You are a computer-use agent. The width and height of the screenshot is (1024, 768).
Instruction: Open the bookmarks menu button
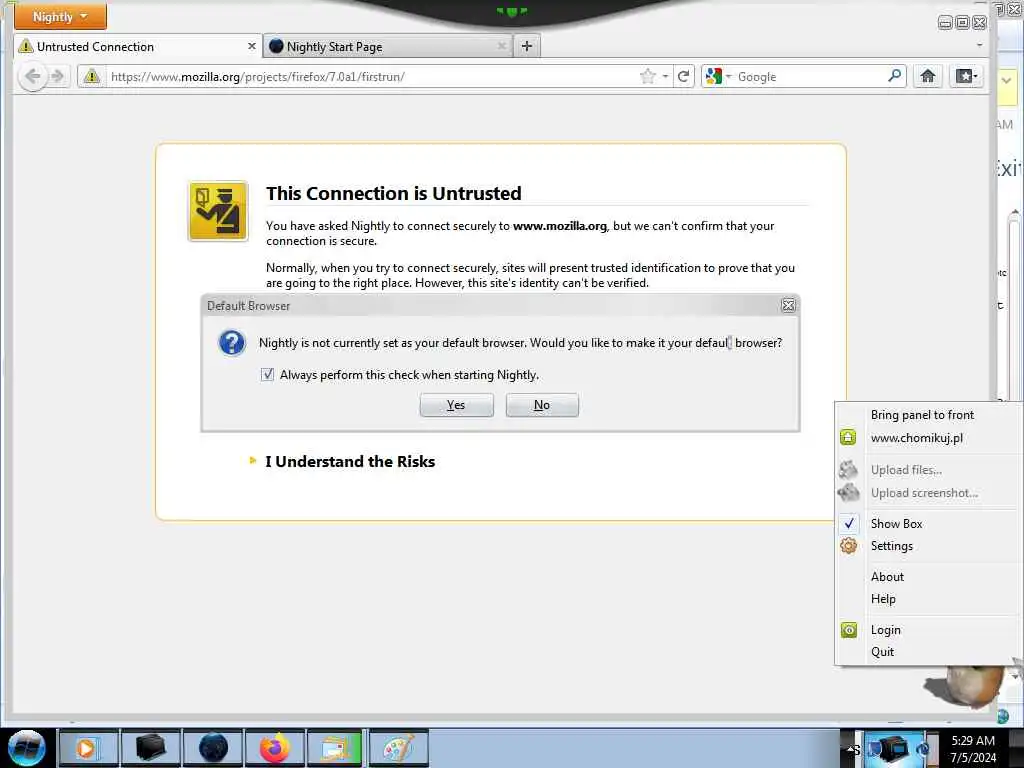tap(966, 76)
